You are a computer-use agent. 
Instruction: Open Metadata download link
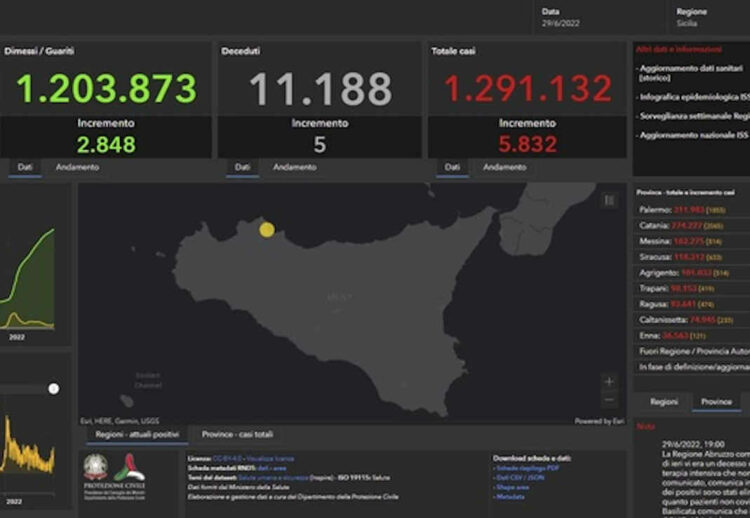(x=510, y=497)
